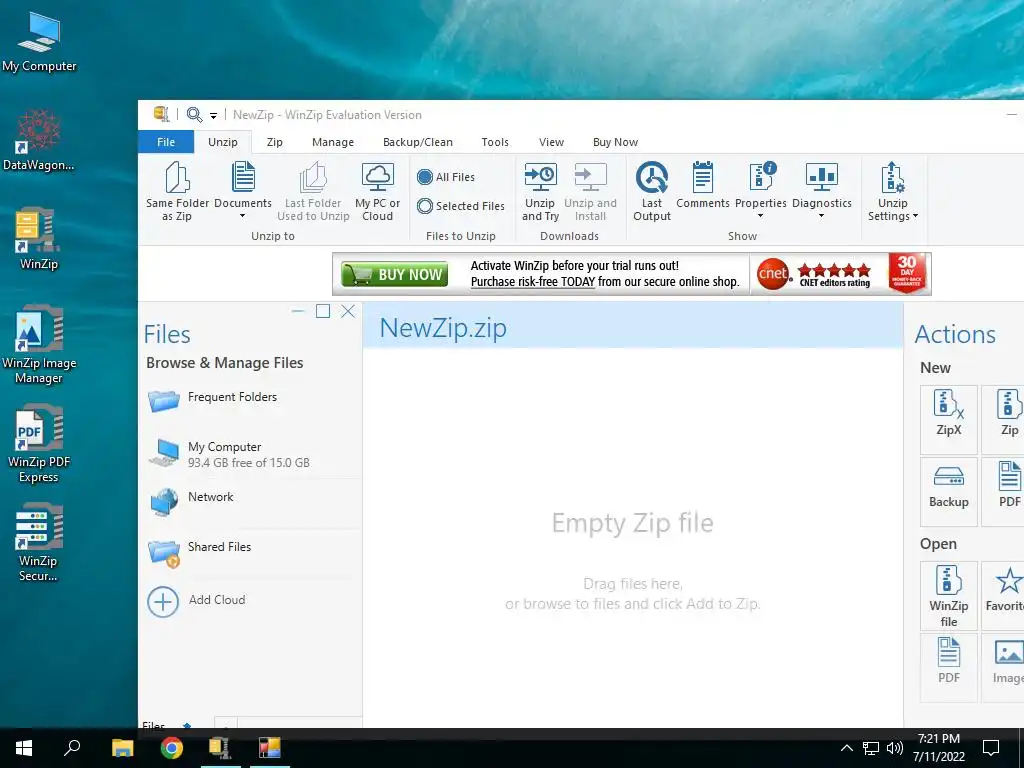1024x768 pixels.
Task: Click the NewZip.zip header title
Action: (x=443, y=328)
